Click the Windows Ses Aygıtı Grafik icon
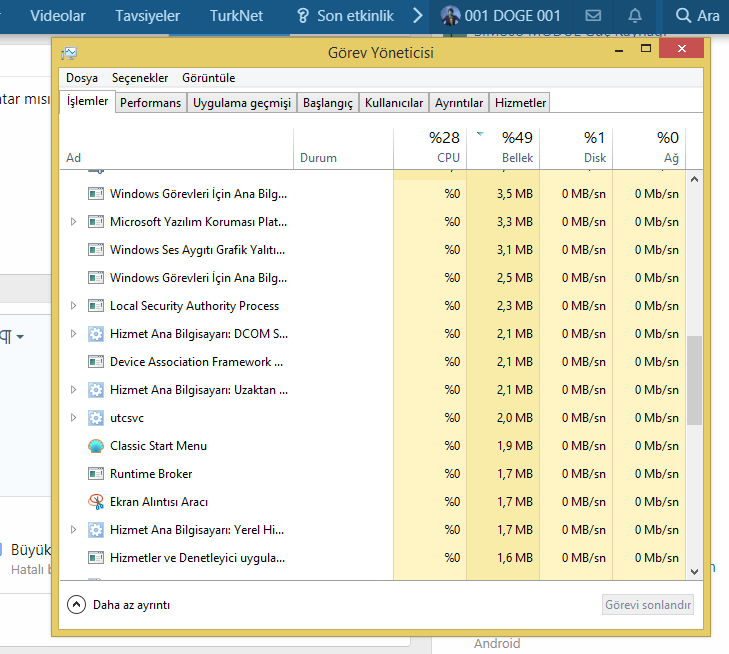The width and height of the screenshot is (729, 654). (96, 250)
